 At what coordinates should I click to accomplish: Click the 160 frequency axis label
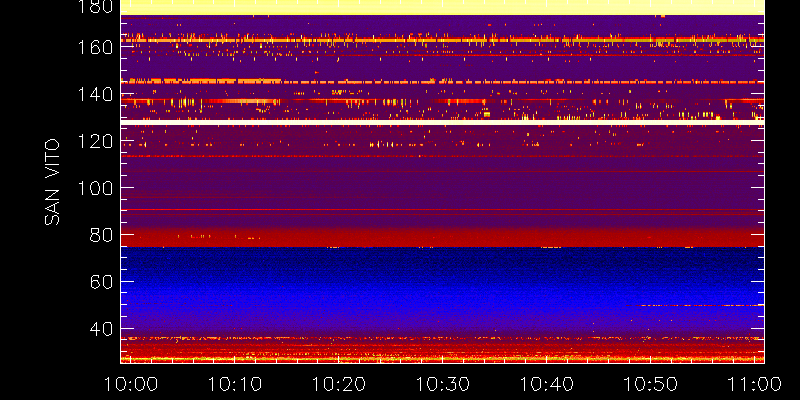tap(94, 47)
